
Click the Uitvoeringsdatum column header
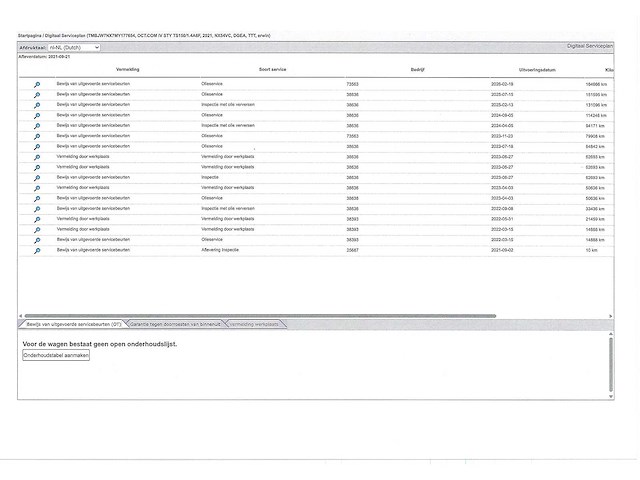tap(537, 70)
